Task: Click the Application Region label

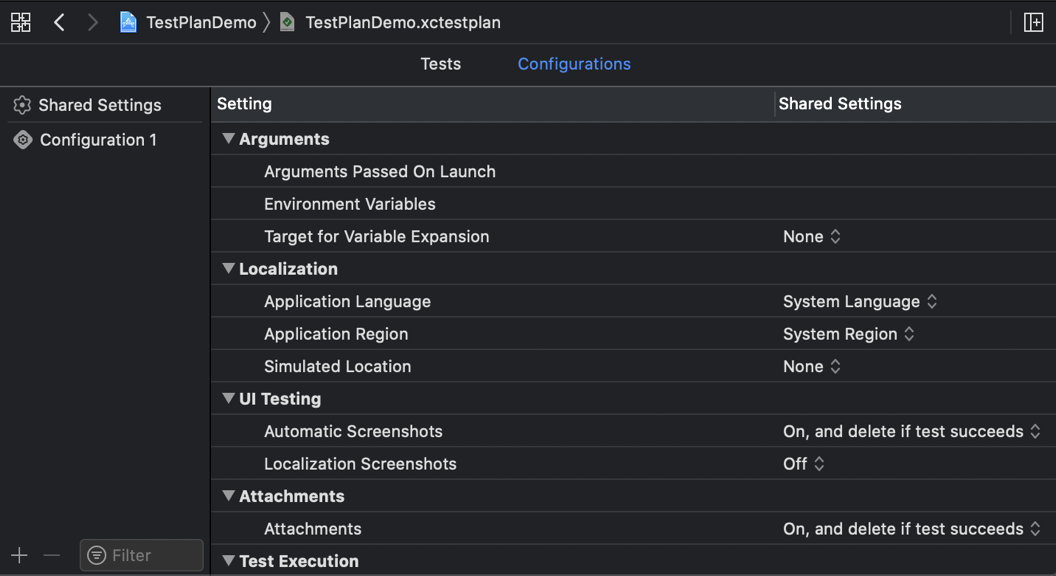Action: pyautogui.click(x=336, y=333)
